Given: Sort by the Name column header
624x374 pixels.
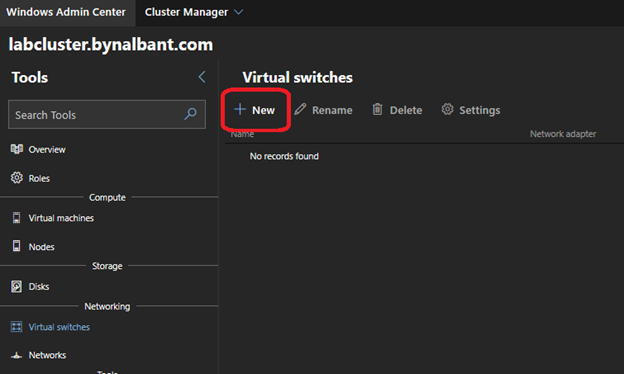Looking at the screenshot, I should (242, 134).
